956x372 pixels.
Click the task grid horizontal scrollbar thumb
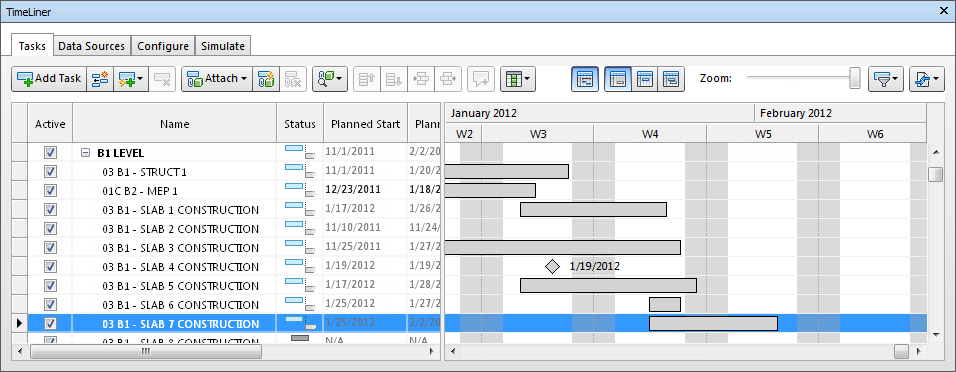click(x=146, y=352)
